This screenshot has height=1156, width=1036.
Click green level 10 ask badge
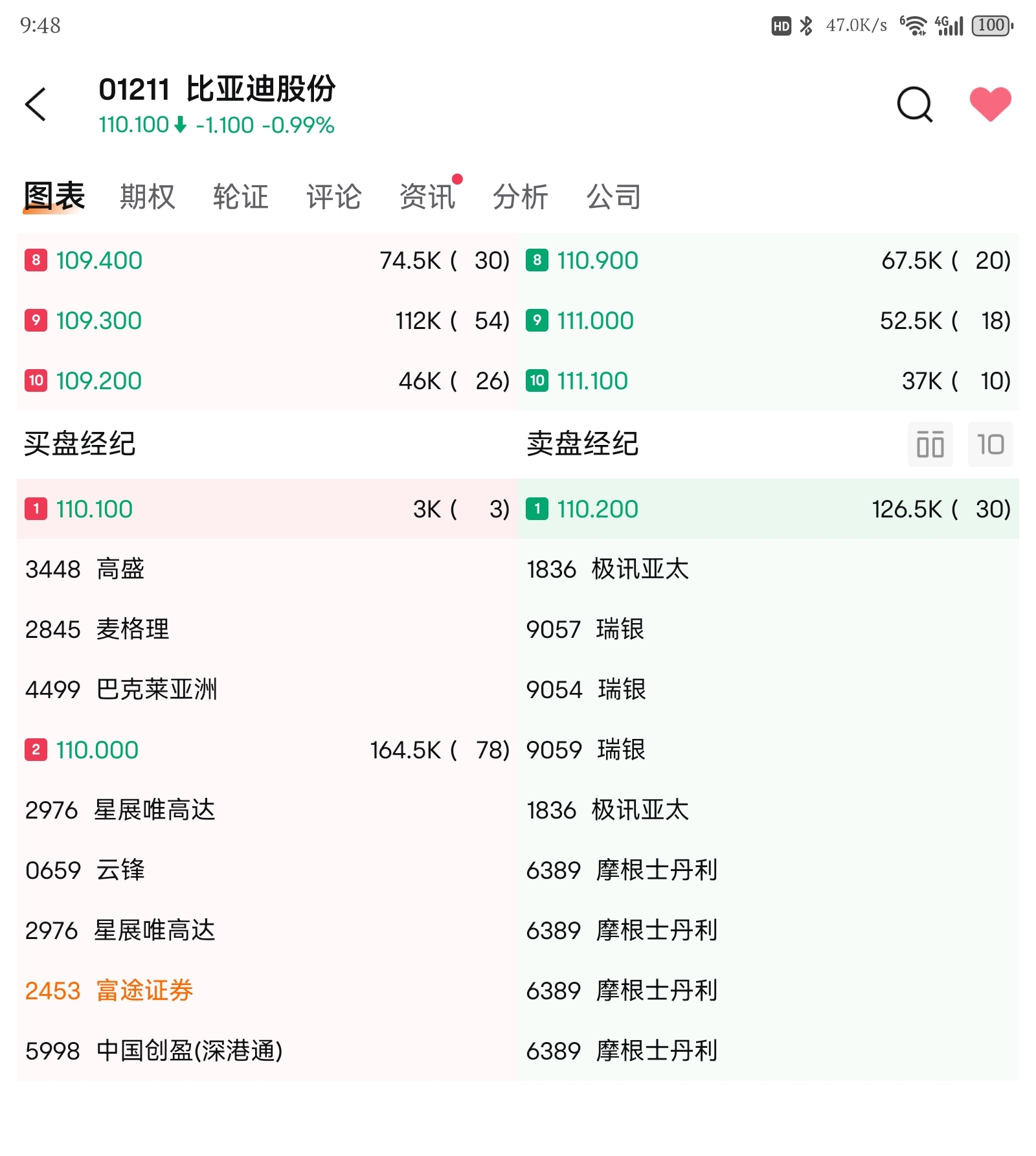pos(537,380)
